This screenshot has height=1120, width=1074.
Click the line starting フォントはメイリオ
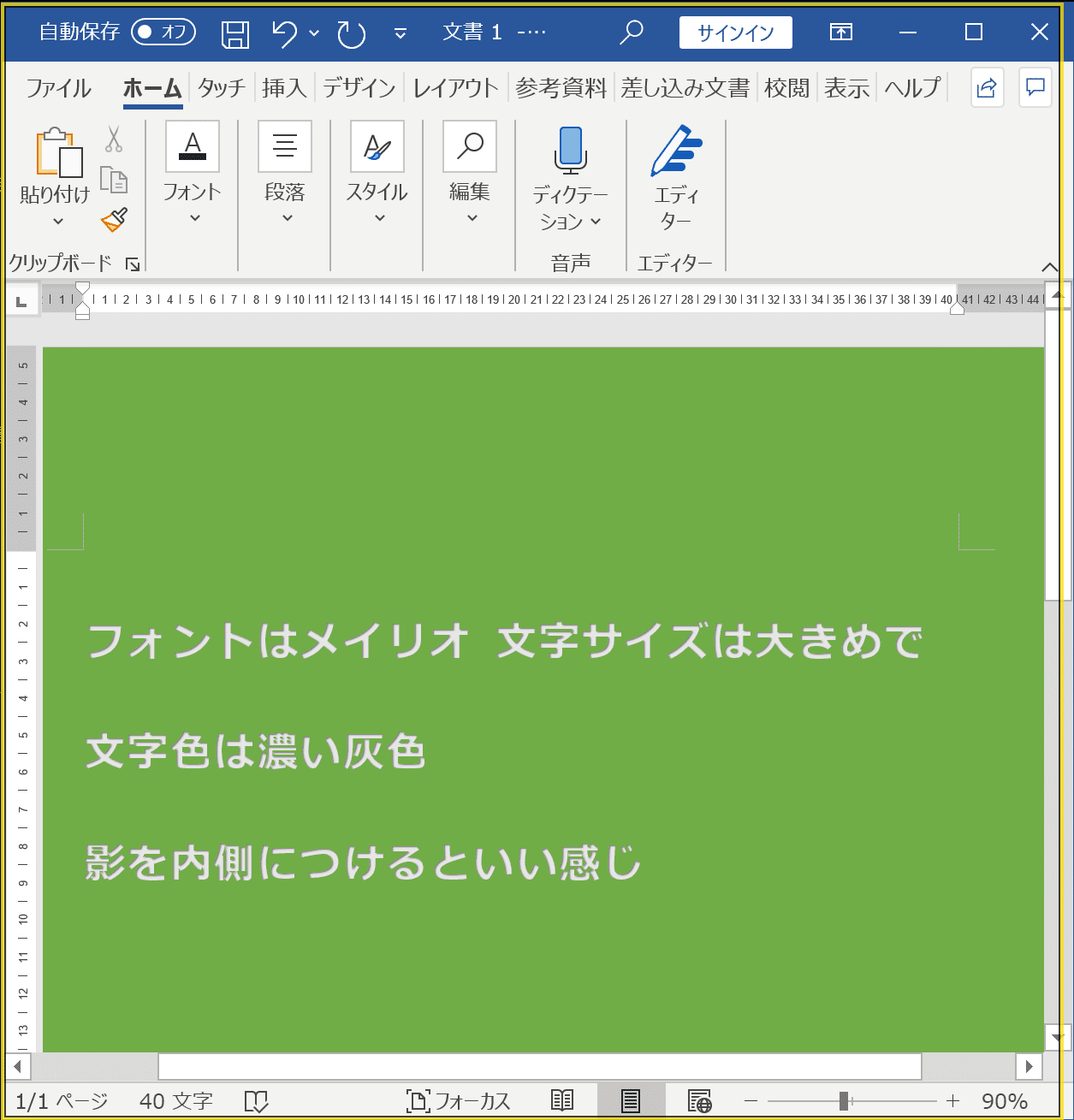pos(504,642)
